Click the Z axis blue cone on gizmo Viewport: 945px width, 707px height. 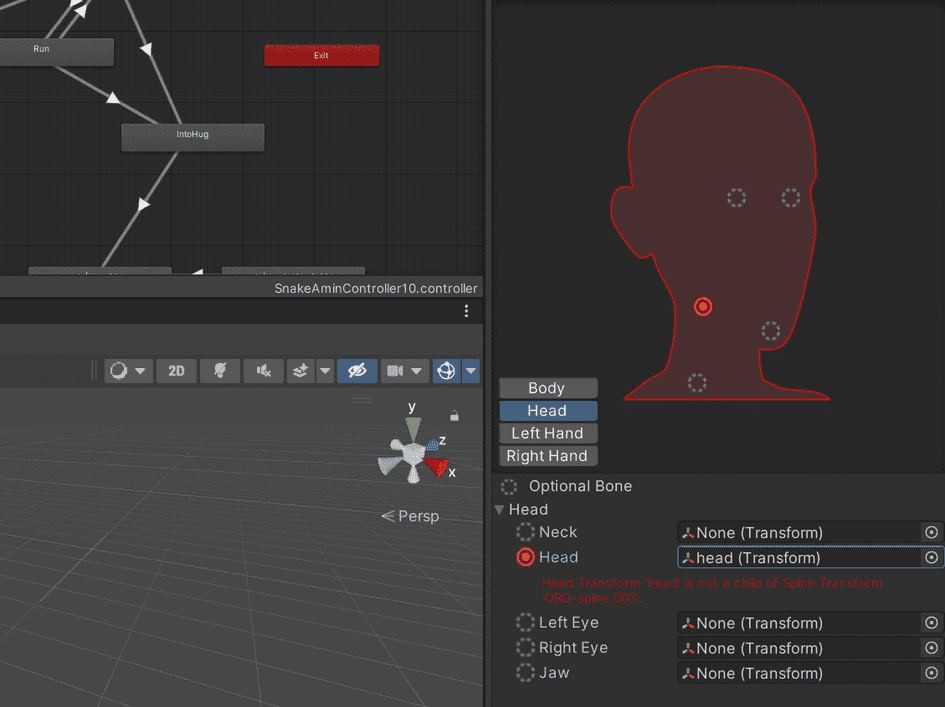click(432, 445)
